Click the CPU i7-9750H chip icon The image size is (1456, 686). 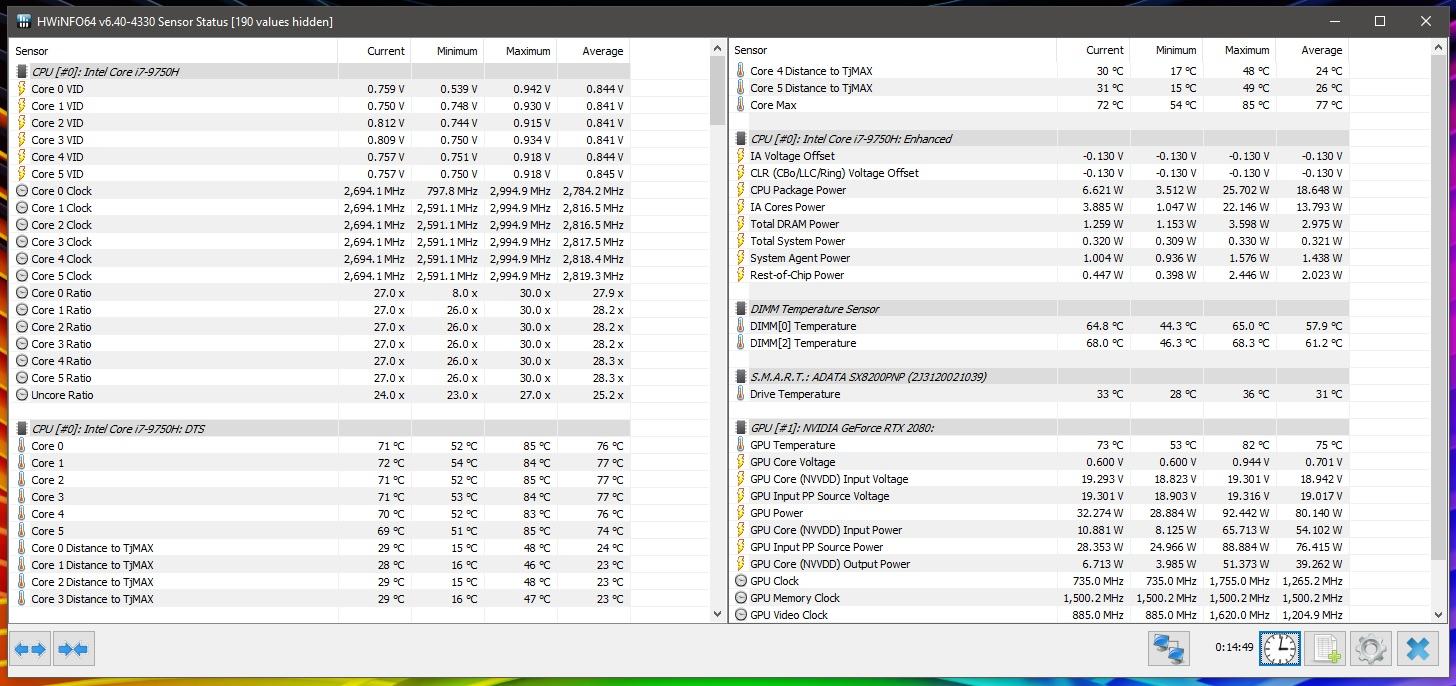point(23,72)
